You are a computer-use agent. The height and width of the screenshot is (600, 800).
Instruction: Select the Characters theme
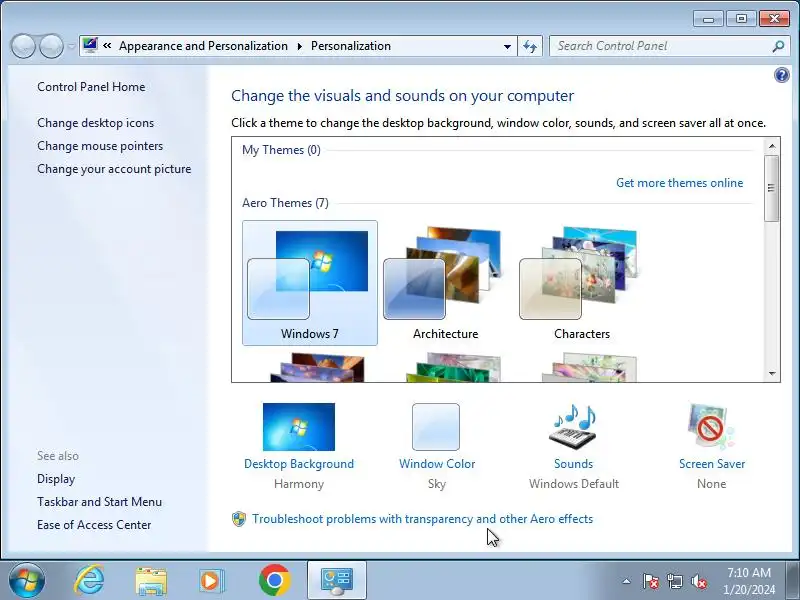(x=582, y=283)
